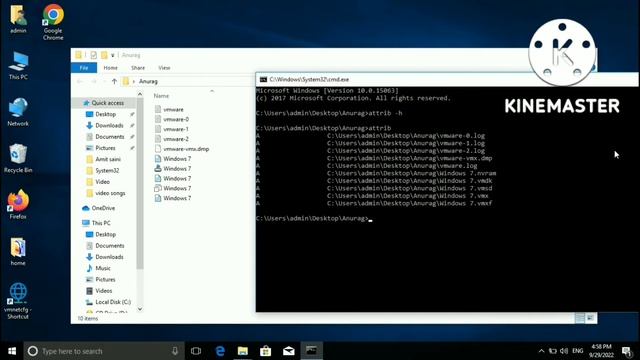Open Task View in taskbar
The image size is (640, 360).
pos(196,351)
